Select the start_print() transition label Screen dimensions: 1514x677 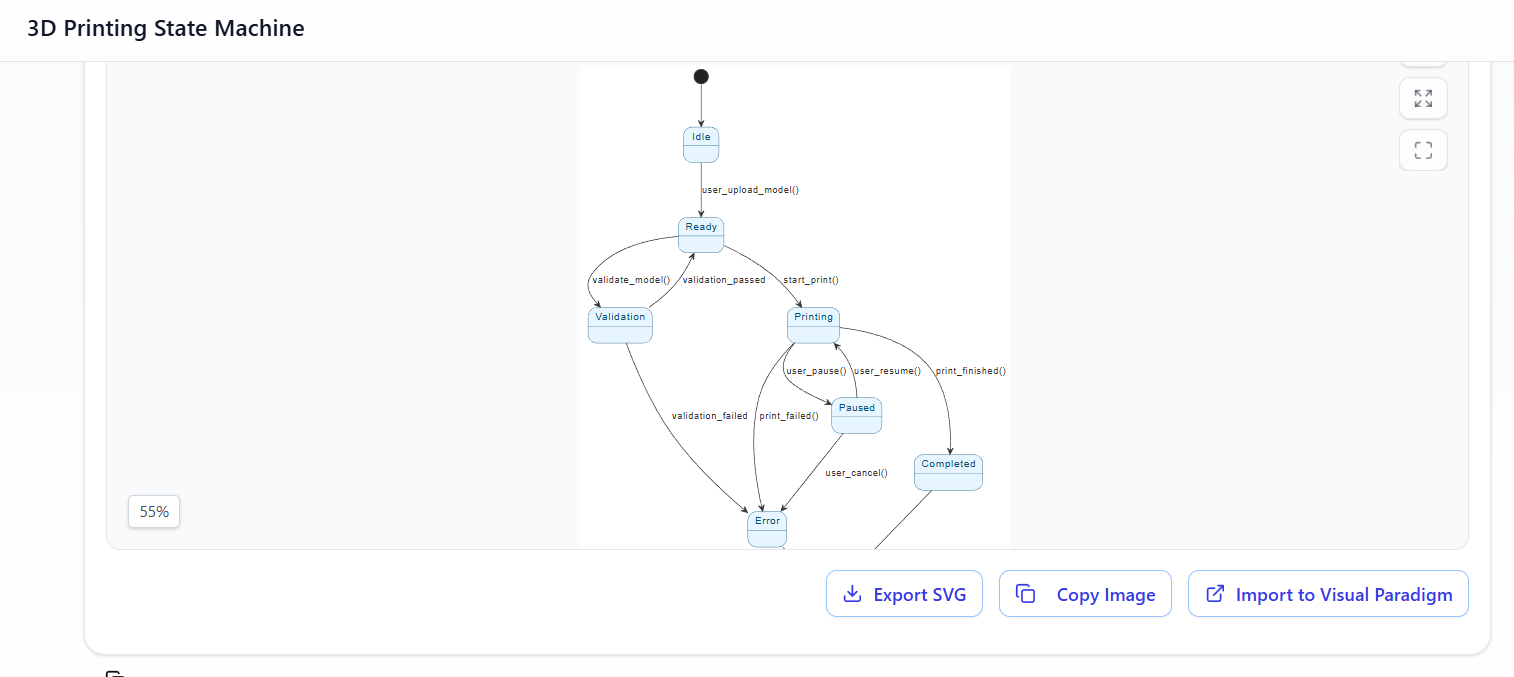click(811, 280)
